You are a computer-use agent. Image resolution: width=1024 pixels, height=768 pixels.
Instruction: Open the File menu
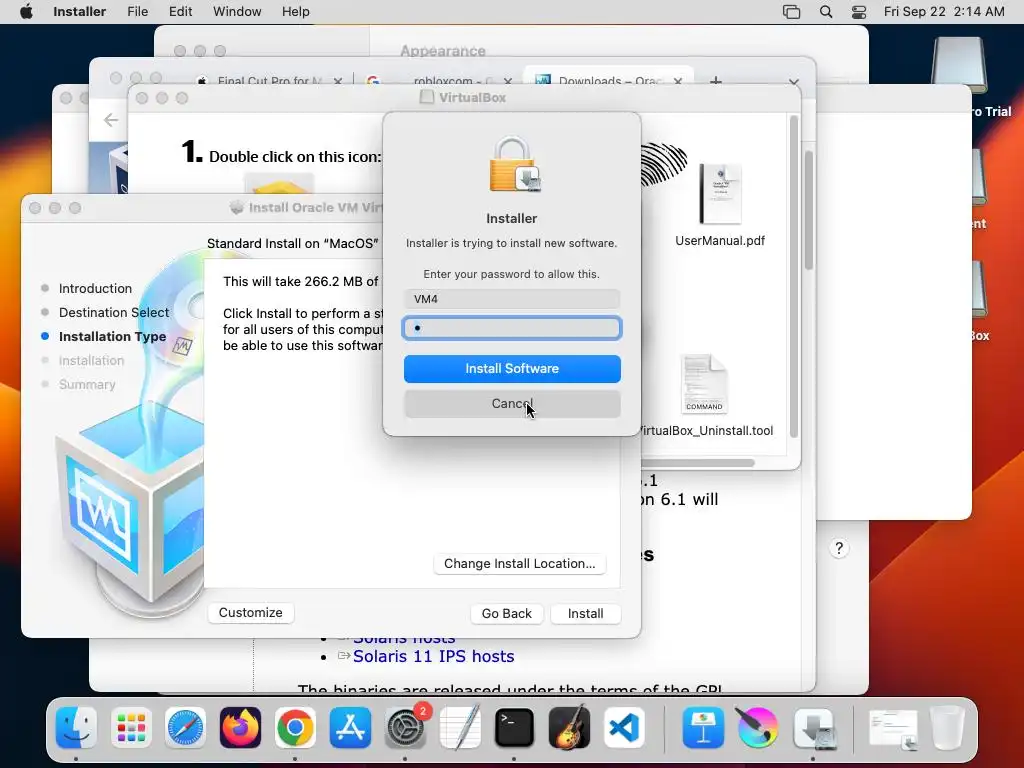(x=137, y=12)
